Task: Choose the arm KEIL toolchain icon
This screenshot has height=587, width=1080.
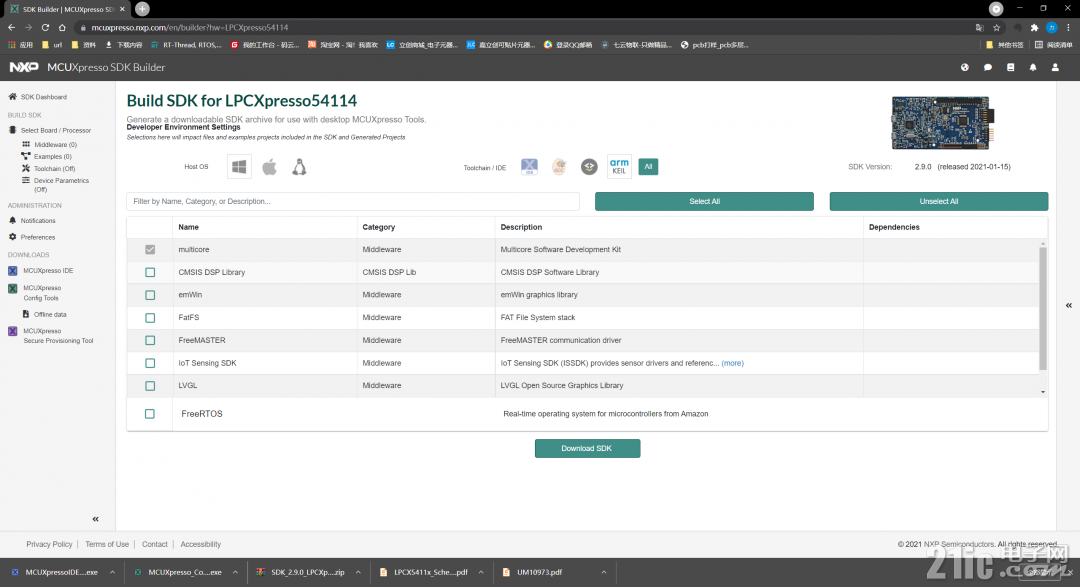Action: (x=619, y=167)
